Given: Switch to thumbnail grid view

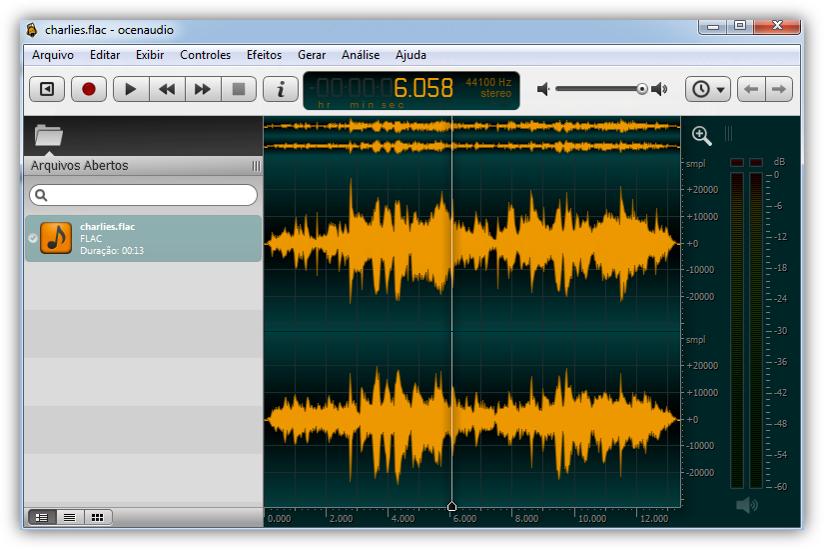Looking at the screenshot, I should (97, 517).
